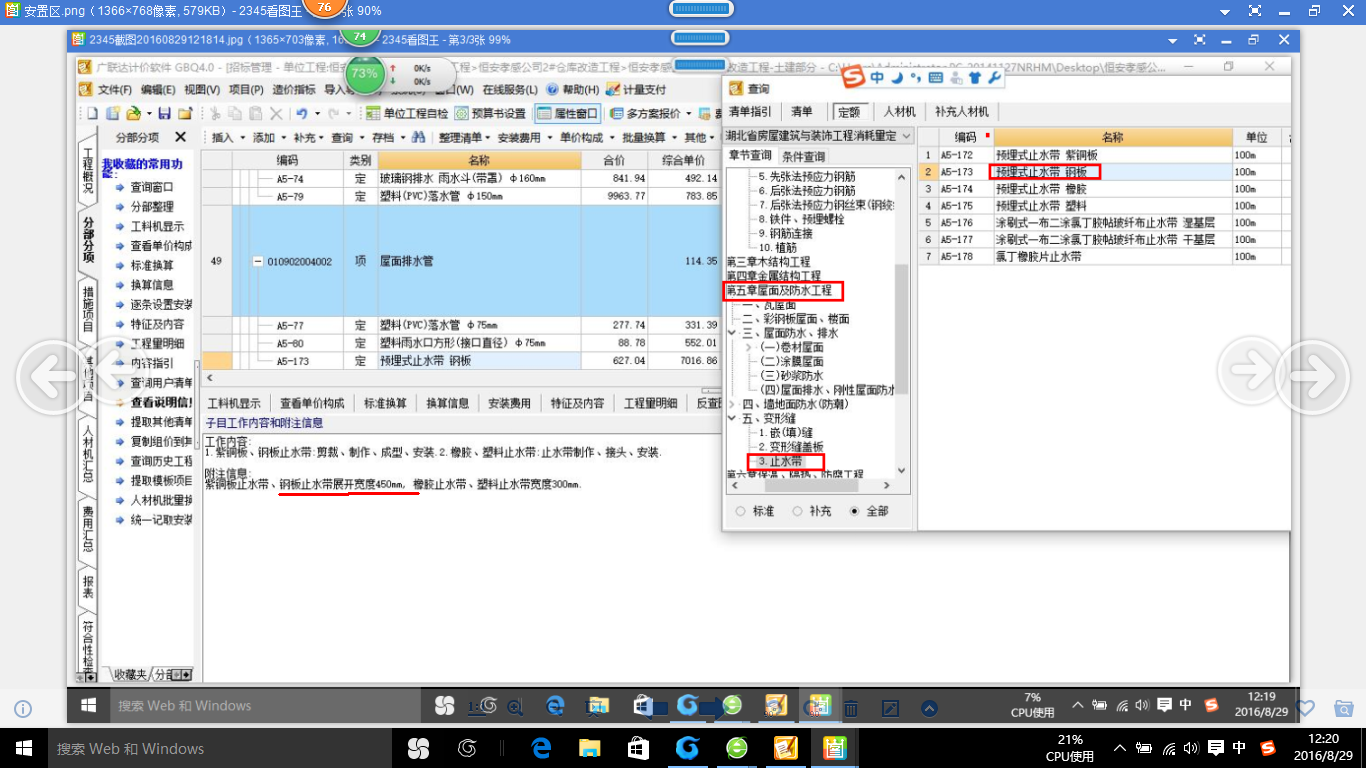Collapse row 010902004002 with minus box
Viewport: 1366px width, 768px height.
pos(258,261)
